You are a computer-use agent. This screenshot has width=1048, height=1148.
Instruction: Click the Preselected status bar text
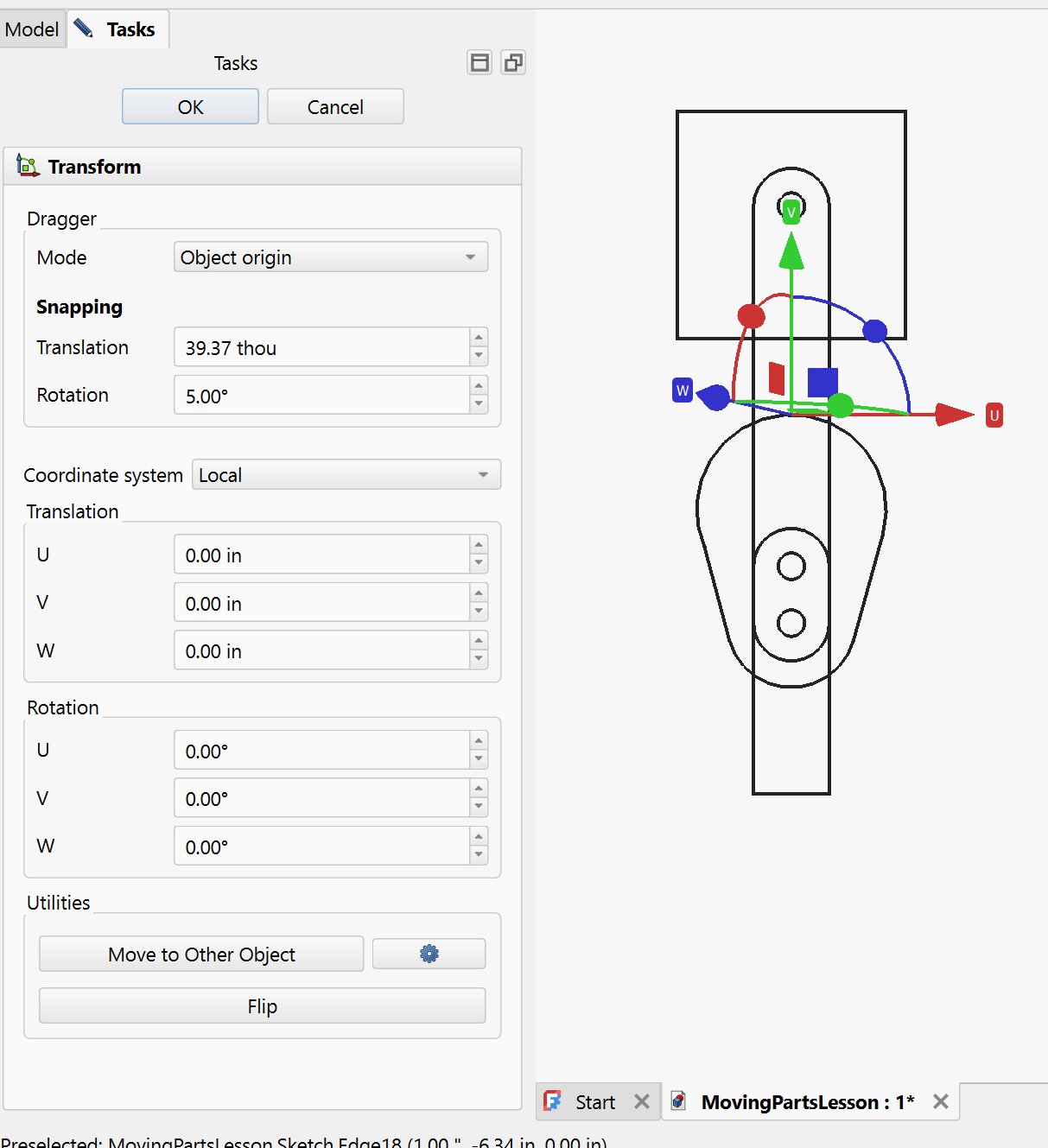304,1142
